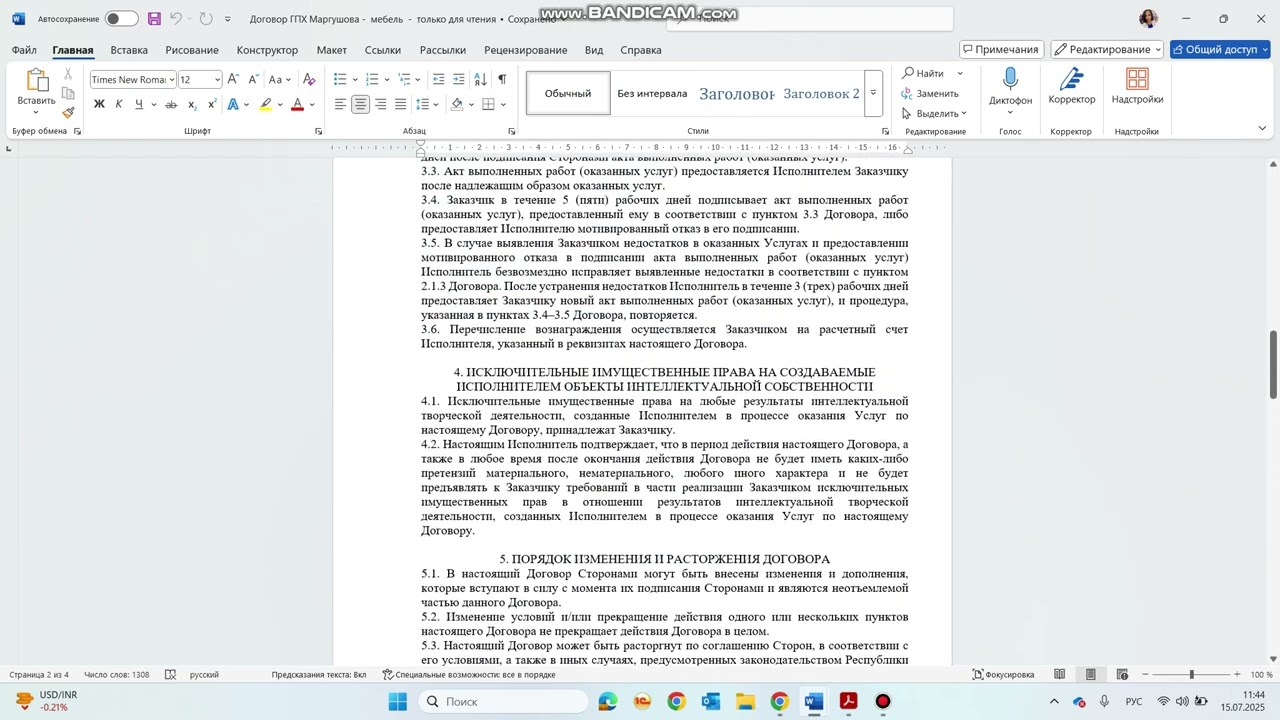Click the Comments (Примечания) button
Viewport: 1280px width, 720px height.
1001,49
